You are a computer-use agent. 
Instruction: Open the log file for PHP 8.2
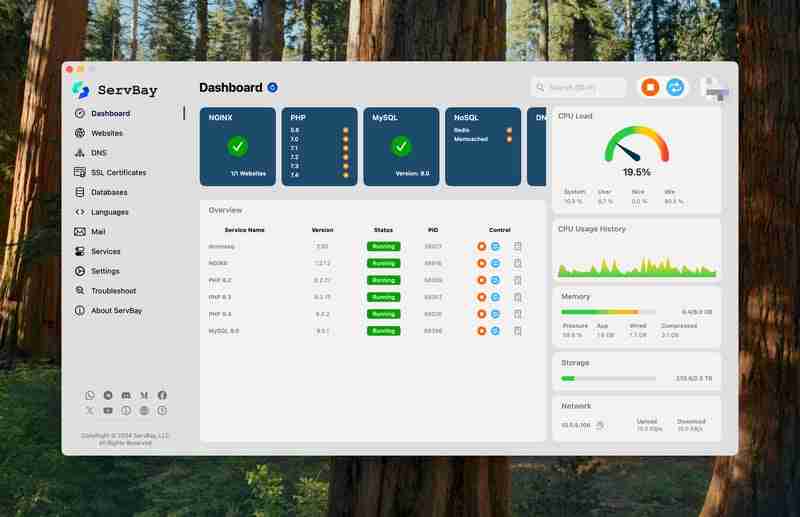coord(518,280)
